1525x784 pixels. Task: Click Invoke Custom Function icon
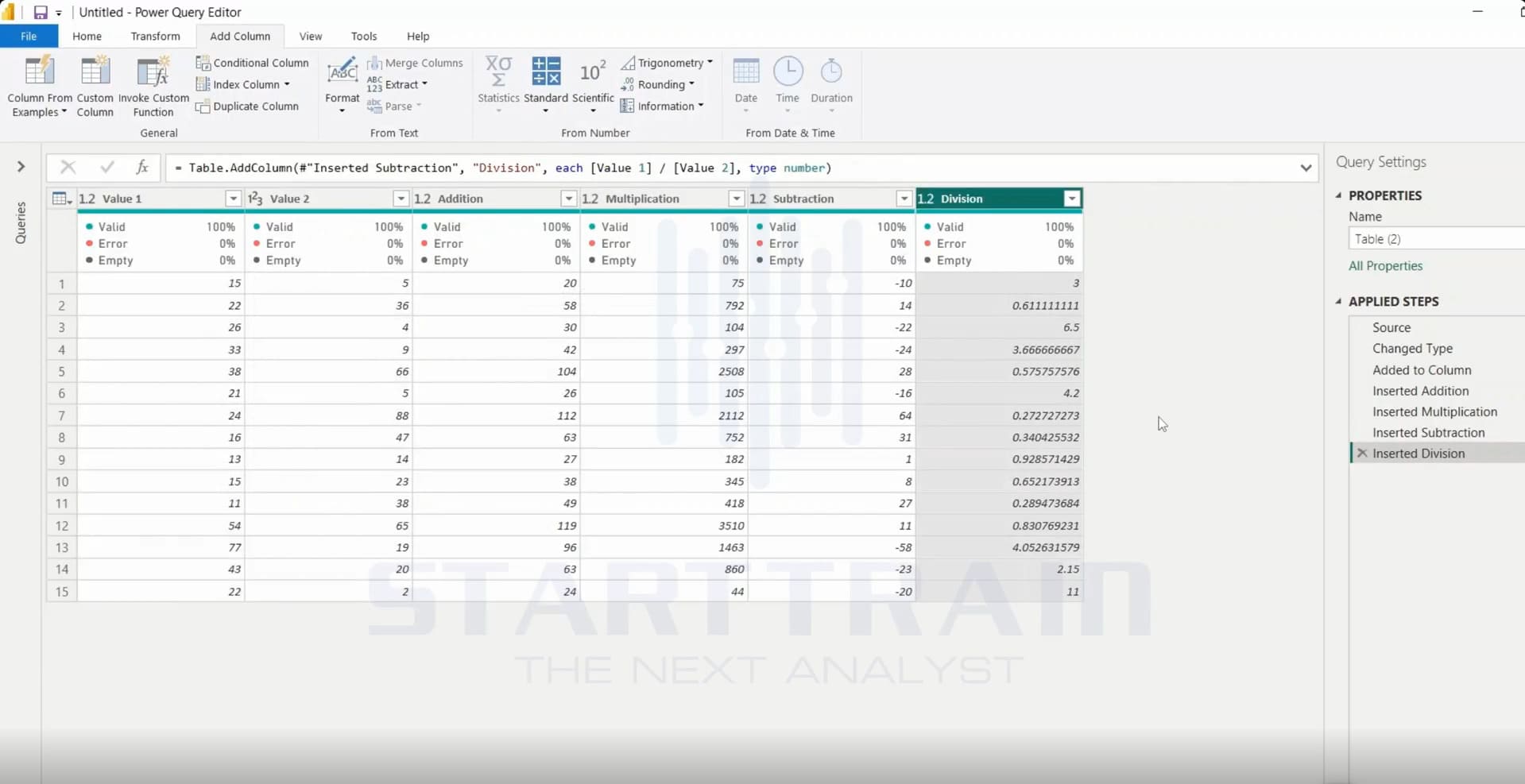[153, 71]
